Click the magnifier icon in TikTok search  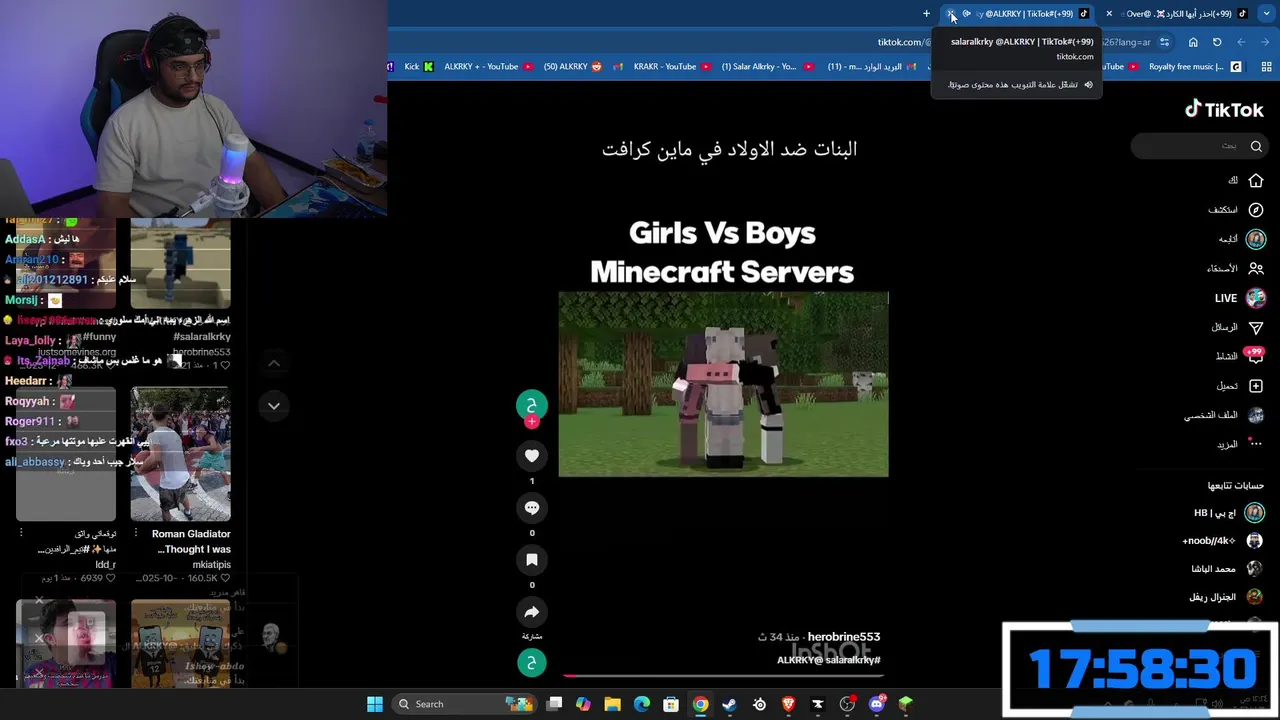(x=1256, y=146)
